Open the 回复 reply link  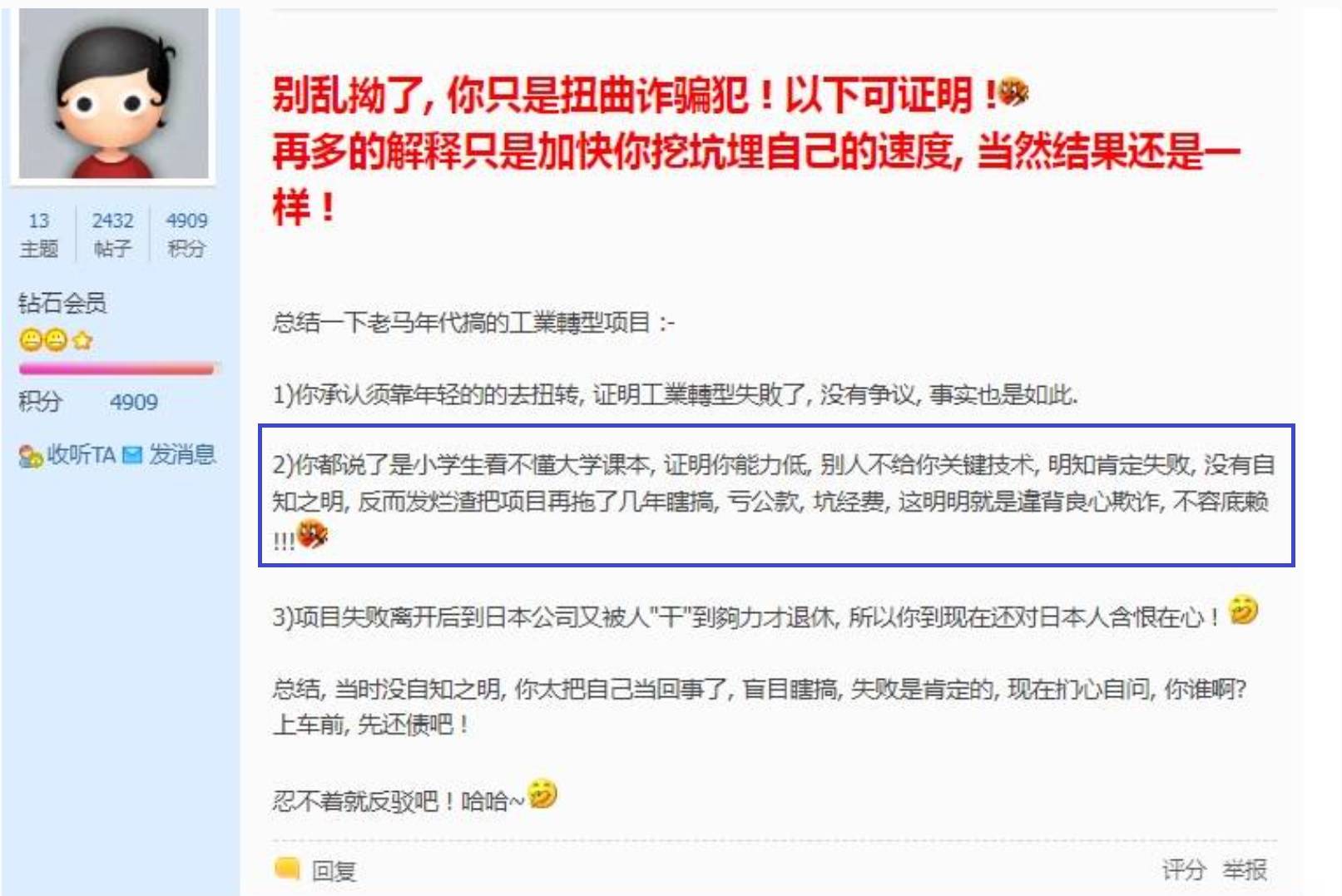pyautogui.click(x=334, y=871)
